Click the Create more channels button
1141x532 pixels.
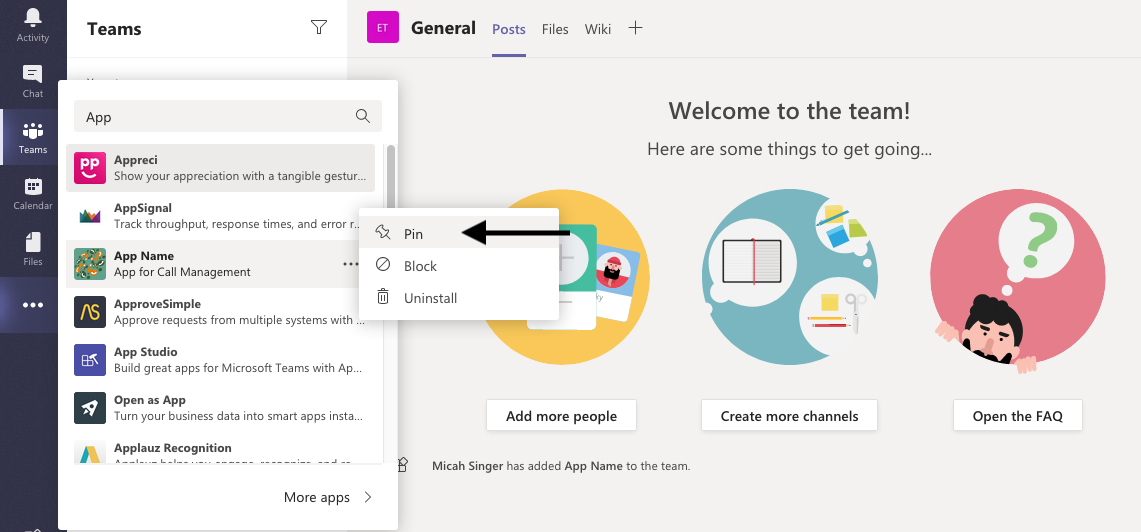click(x=790, y=415)
